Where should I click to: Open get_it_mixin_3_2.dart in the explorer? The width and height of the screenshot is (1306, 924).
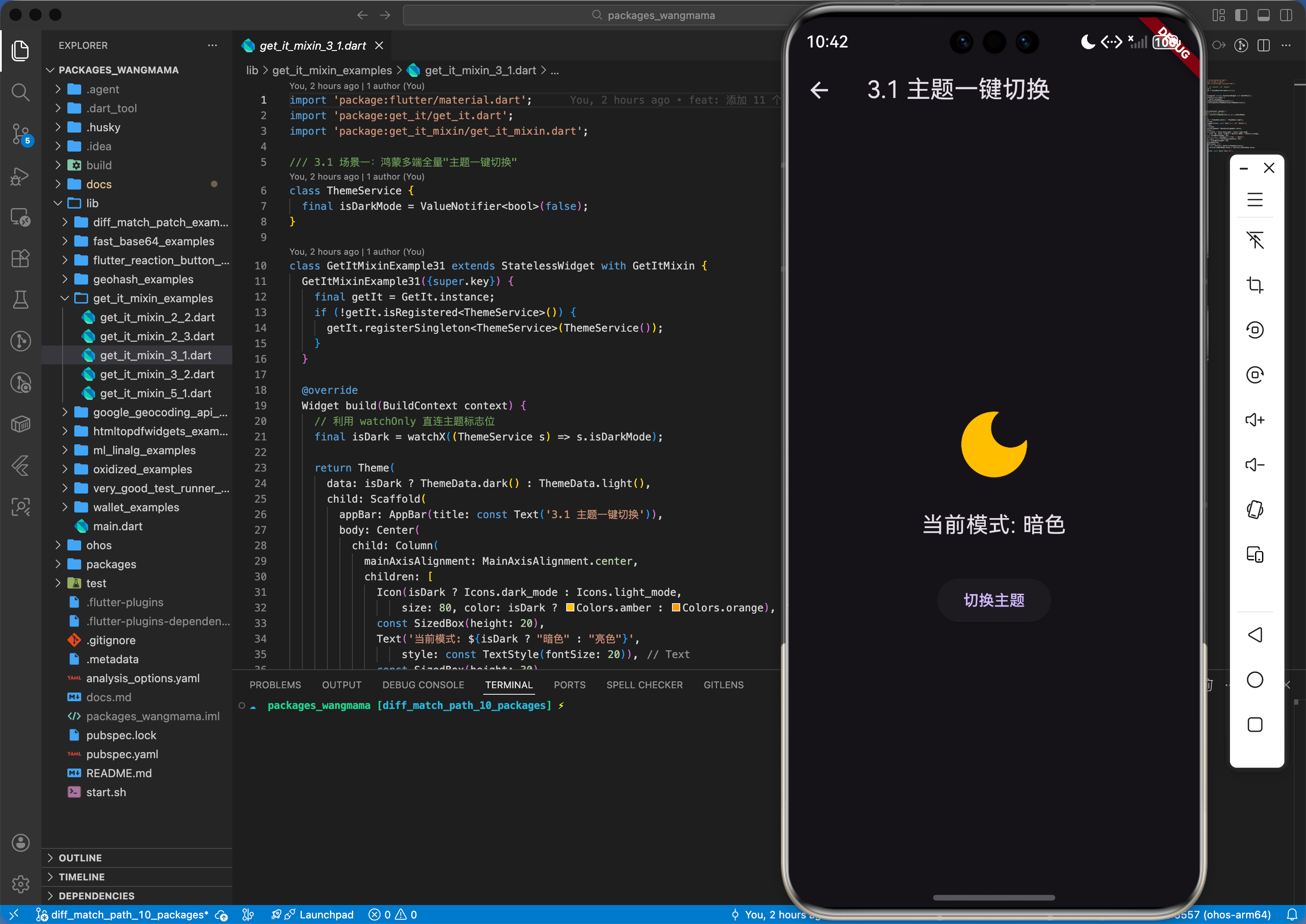click(156, 374)
